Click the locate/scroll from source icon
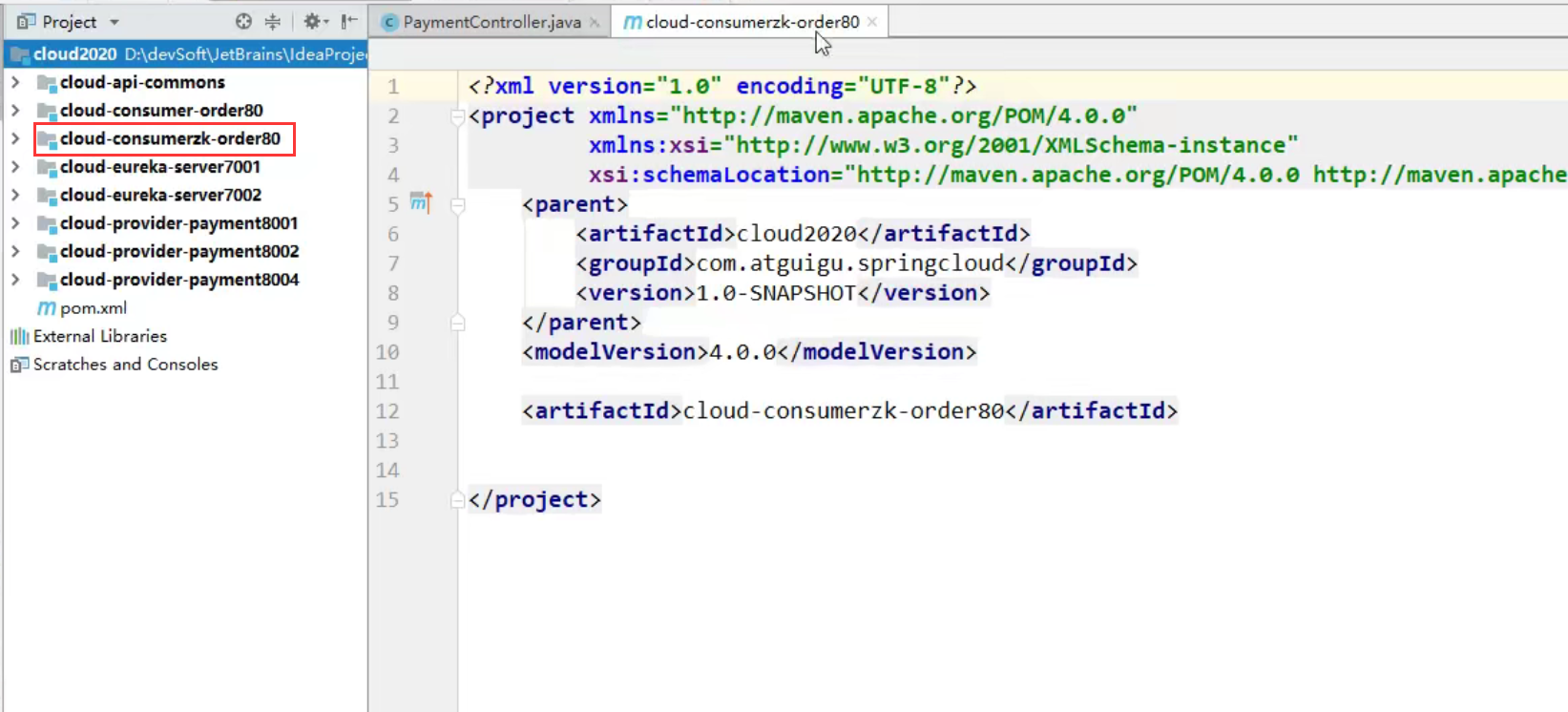 [243, 21]
